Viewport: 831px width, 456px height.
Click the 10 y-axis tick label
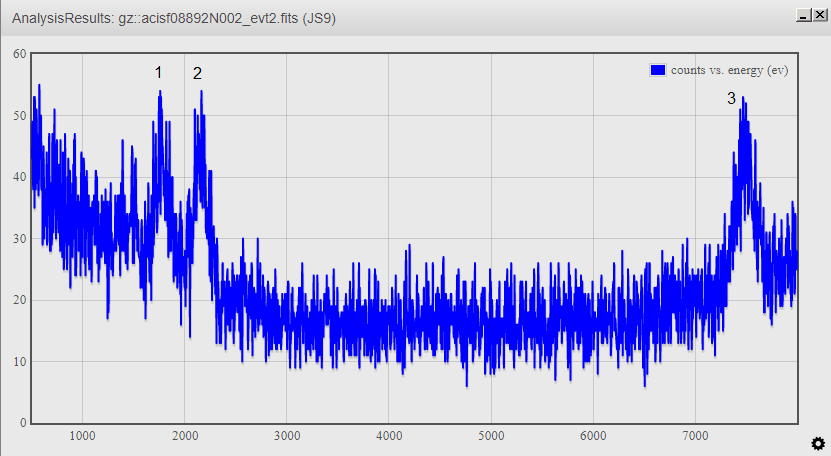click(x=19, y=361)
